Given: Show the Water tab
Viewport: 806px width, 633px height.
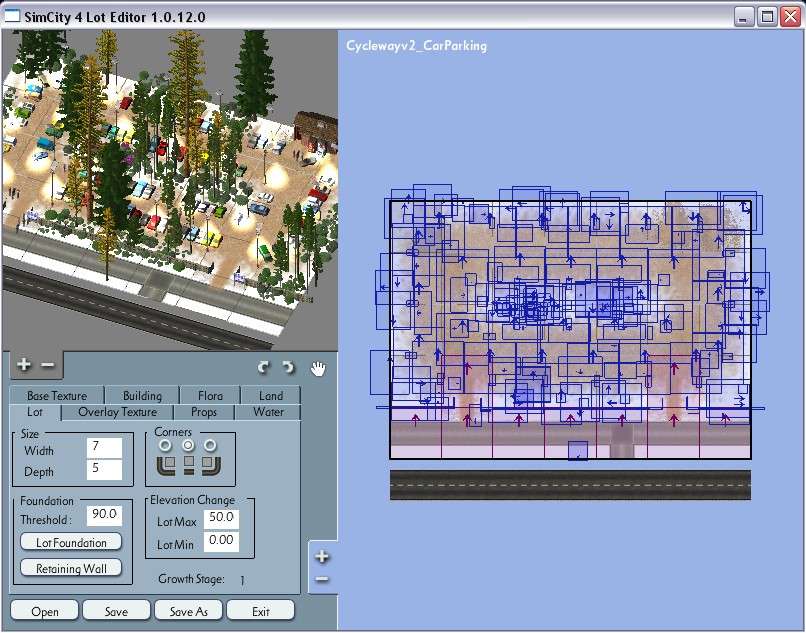Looking at the screenshot, I should coord(268,412).
